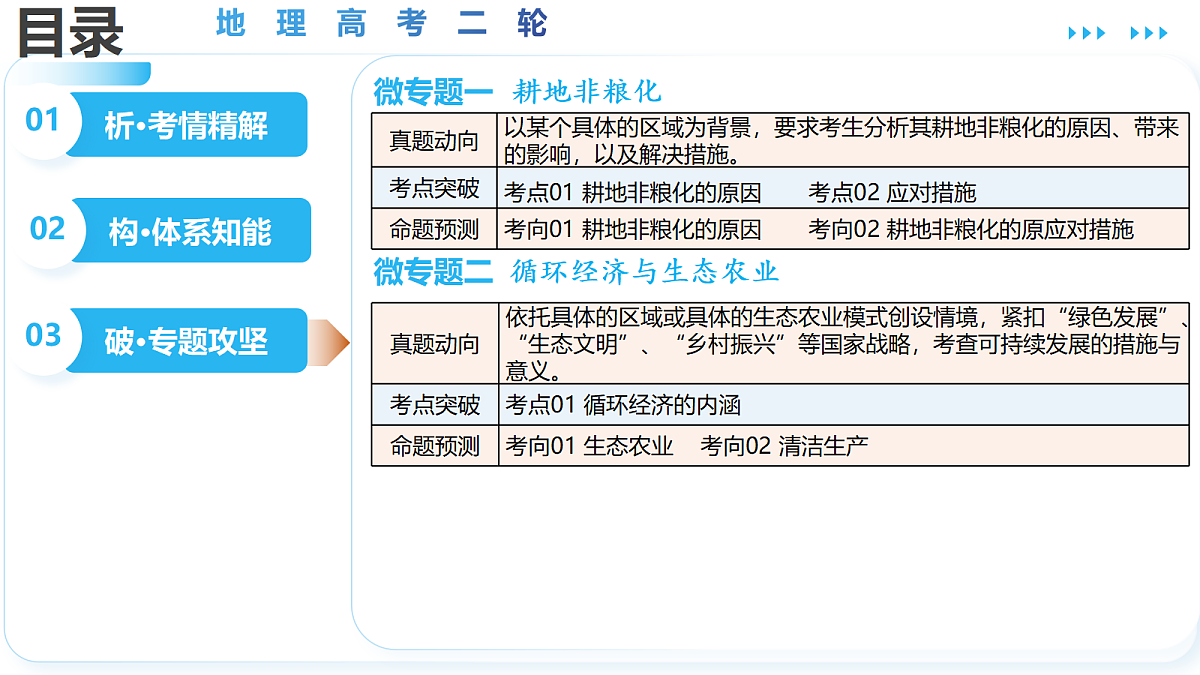Select heading 微专题一 耕地非粮化
1200x675 pixels.
point(518,91)
